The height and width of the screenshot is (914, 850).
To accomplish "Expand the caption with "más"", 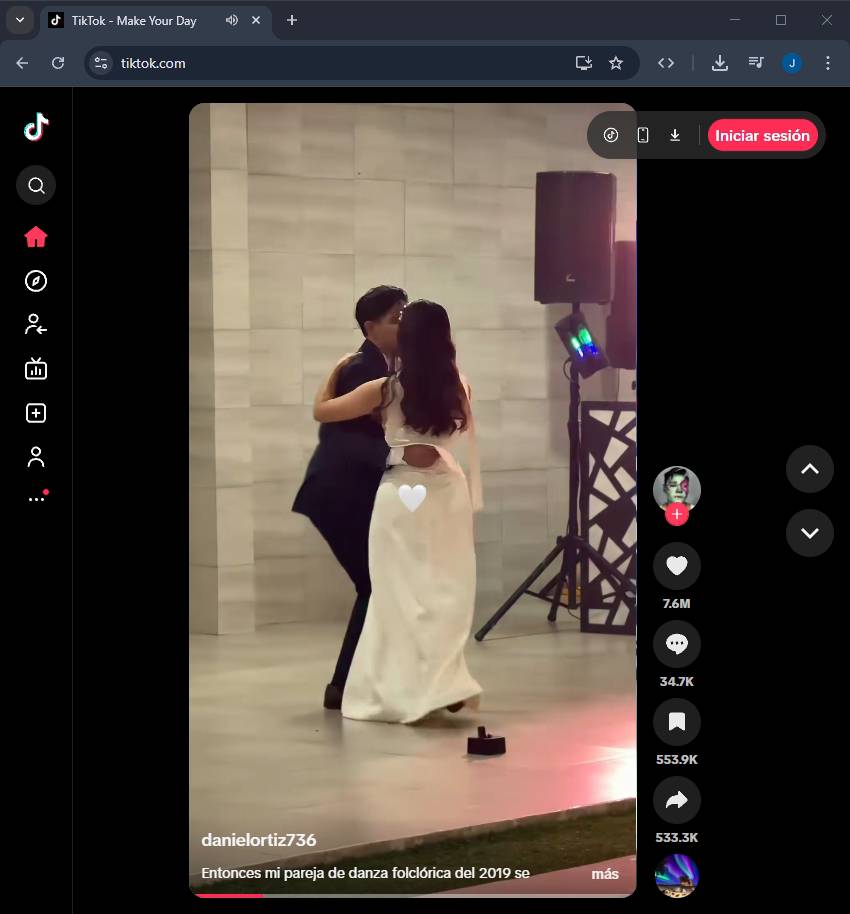I will [604, 874].
